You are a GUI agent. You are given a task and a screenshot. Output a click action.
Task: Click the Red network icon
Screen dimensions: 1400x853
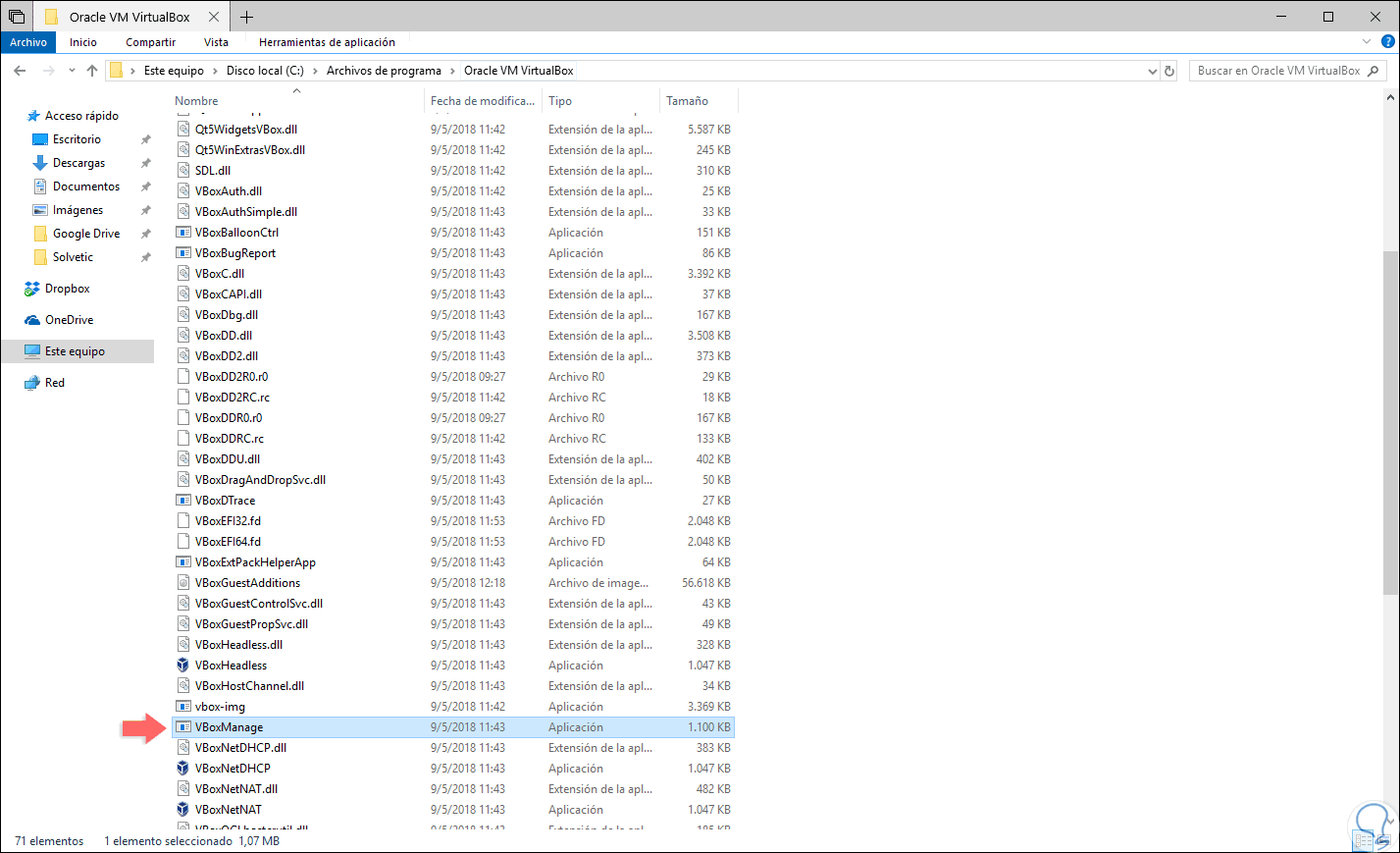(32, 383)
